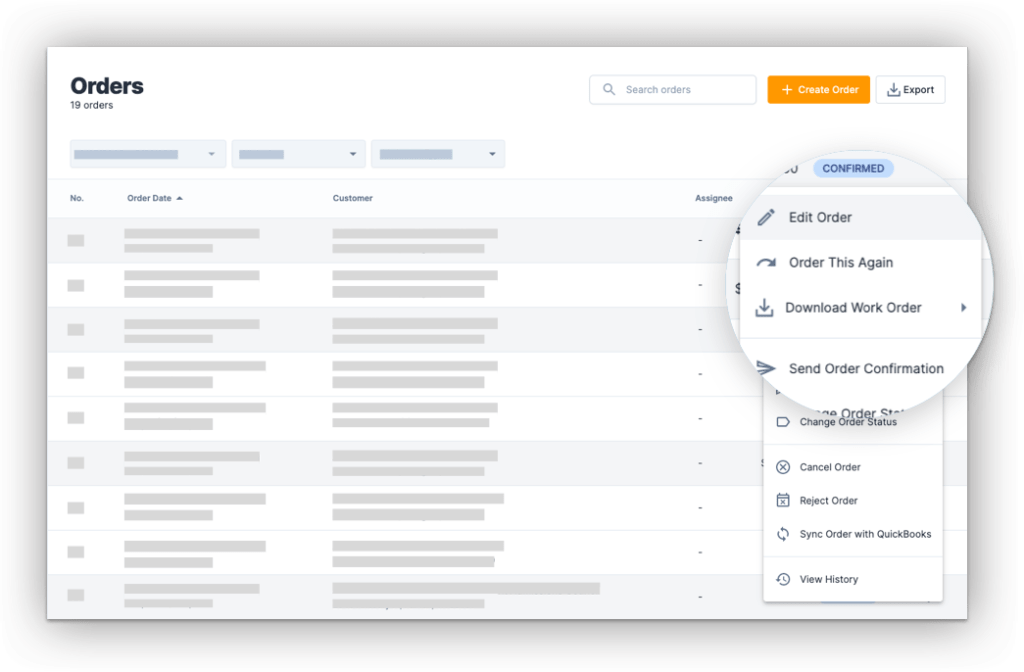This screenshot has height=672, width=1024.
Task: Click the No. column header
Action: pyautogui.click(x=77, y=198)
